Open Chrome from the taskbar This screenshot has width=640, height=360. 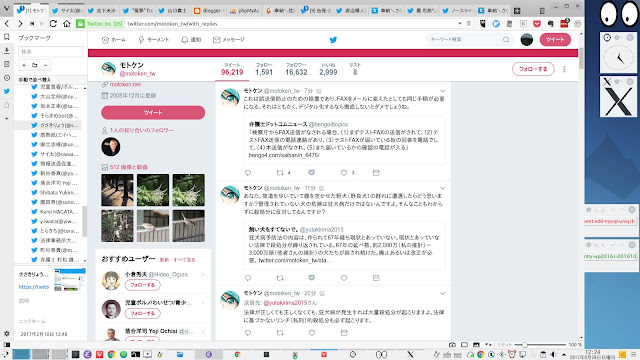(x=111, y=354)
